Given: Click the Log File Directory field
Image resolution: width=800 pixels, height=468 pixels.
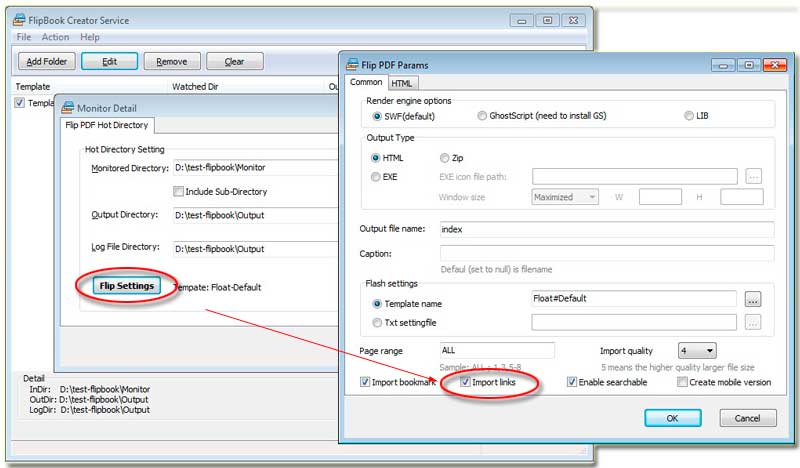Looking at the screenshot, I should [x=256, y=249].
